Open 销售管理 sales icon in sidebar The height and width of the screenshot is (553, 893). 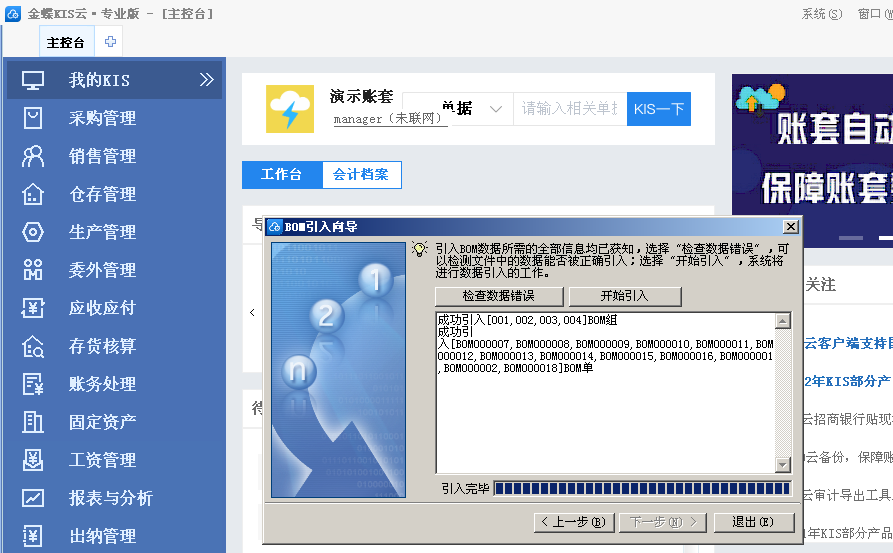[34, 156]
